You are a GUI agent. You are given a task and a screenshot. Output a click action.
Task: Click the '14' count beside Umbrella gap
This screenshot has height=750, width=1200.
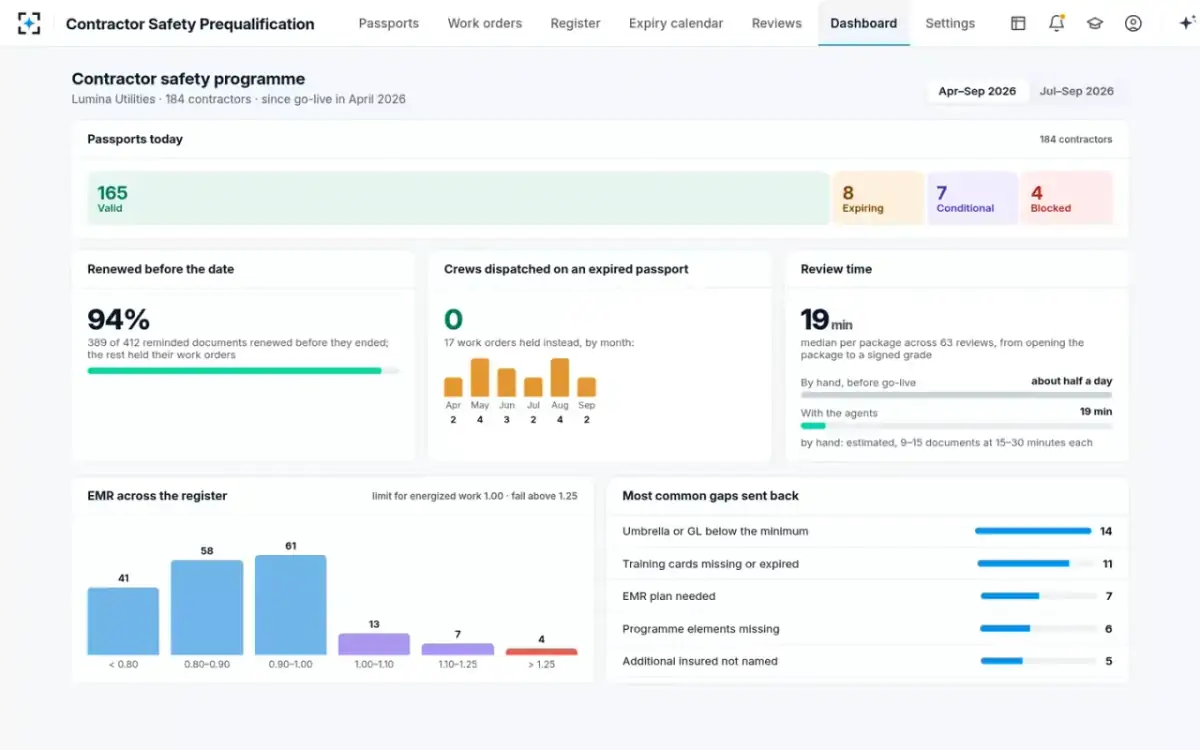[1106, 531]
